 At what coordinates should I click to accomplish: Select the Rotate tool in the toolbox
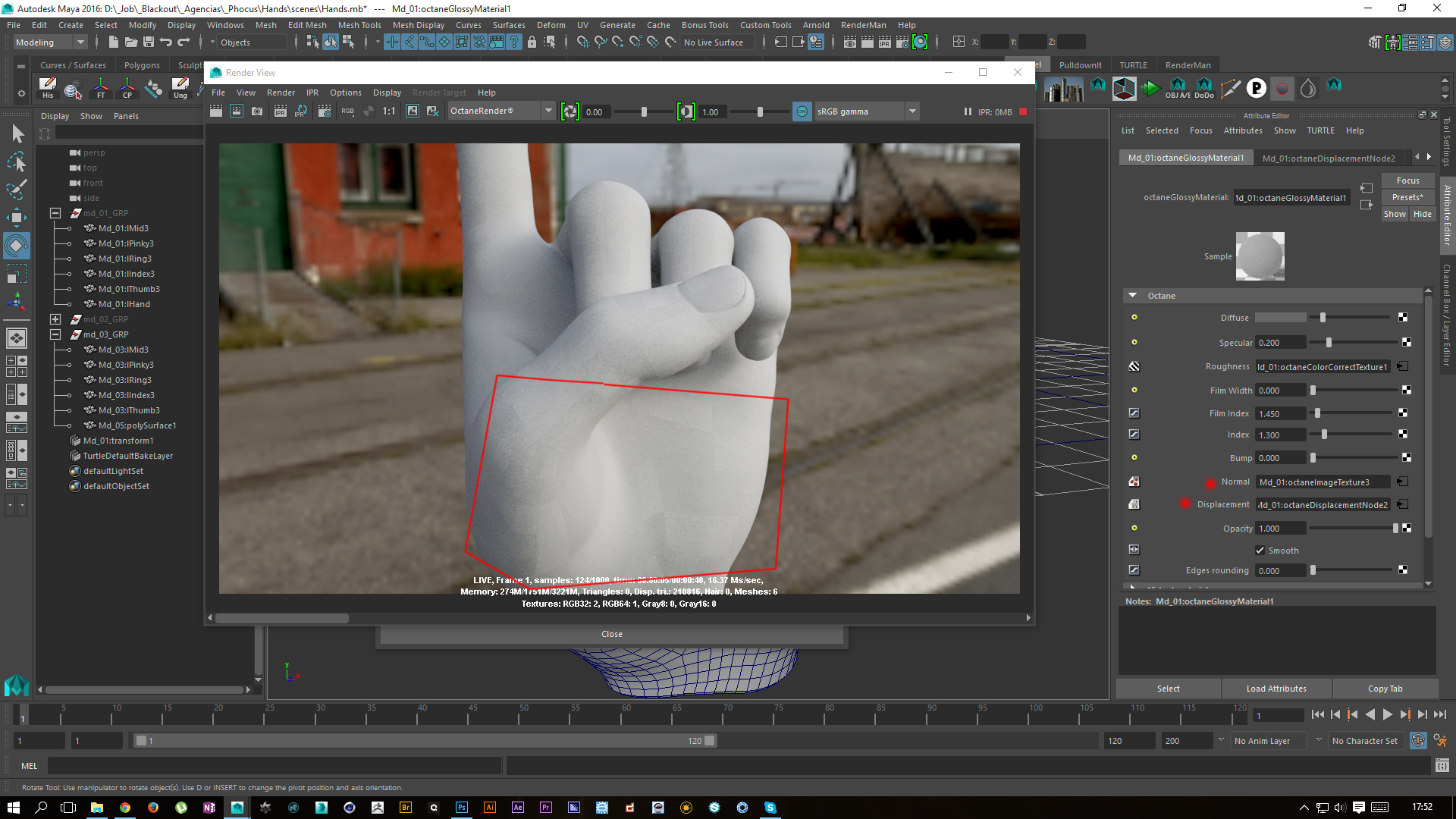coord(17,246)
